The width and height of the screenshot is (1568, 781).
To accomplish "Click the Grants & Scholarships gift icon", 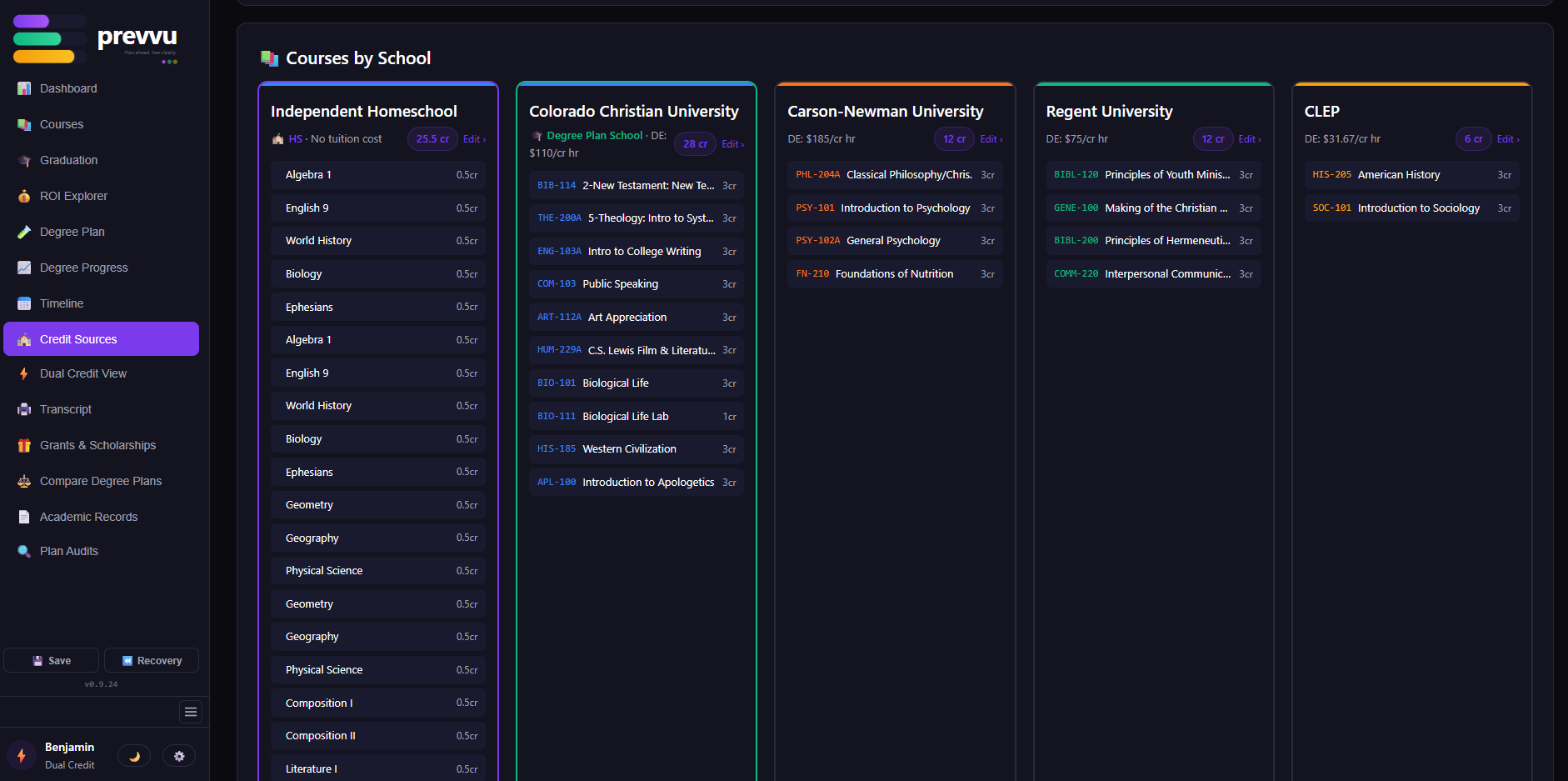I will click(x=24, y=445).
